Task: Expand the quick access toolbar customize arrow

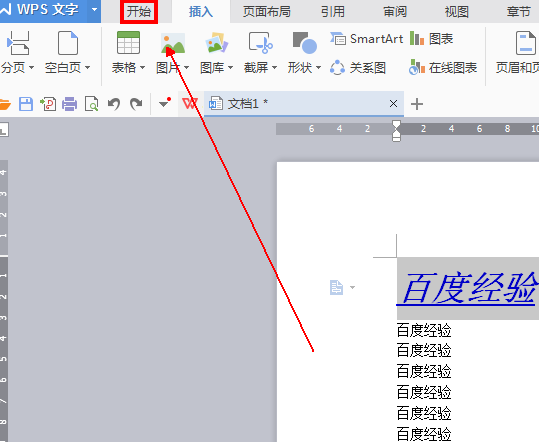Action: [165, 103]
